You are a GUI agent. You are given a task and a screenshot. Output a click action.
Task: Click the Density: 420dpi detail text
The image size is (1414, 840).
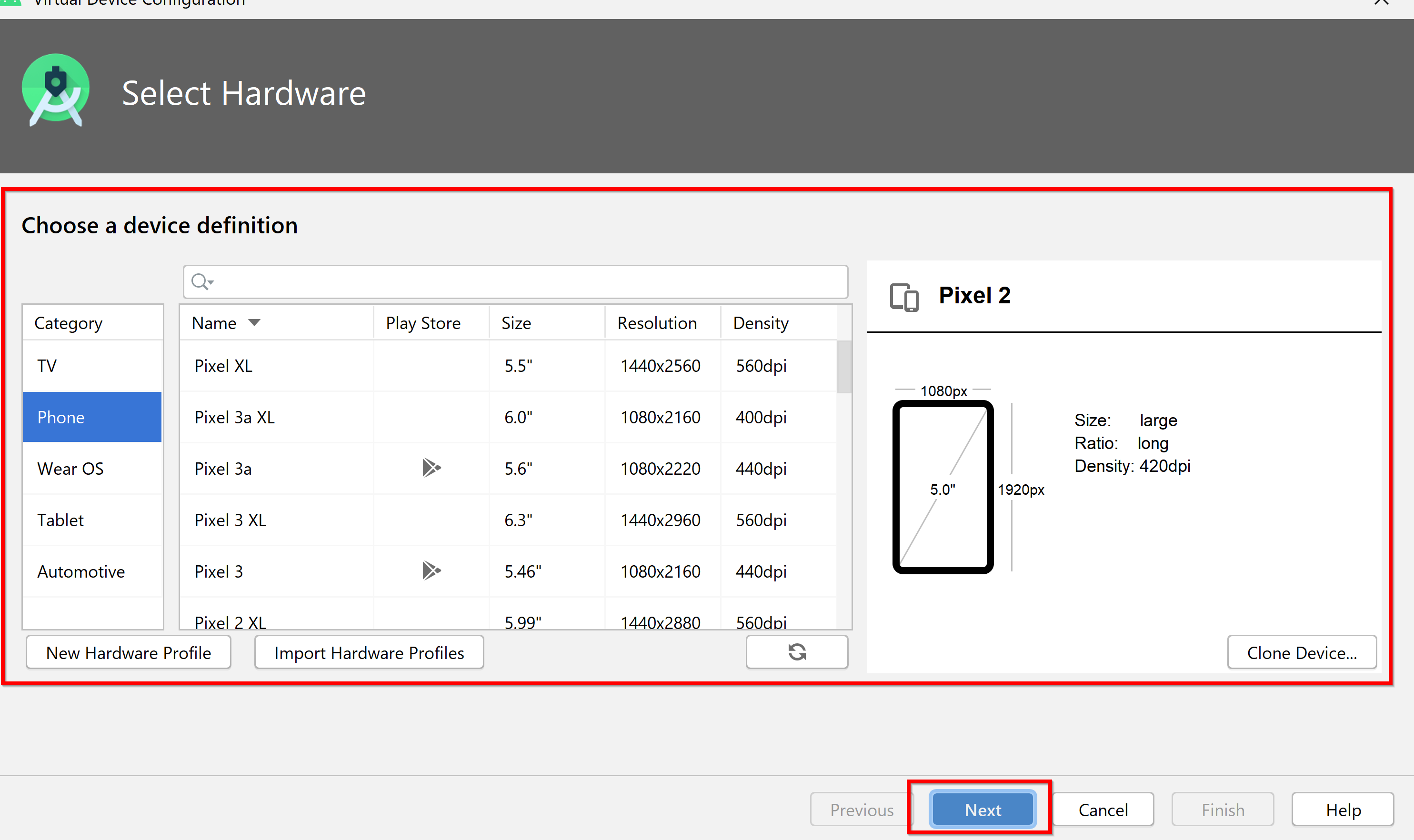pyautogui.click(x=1132, y=466)
